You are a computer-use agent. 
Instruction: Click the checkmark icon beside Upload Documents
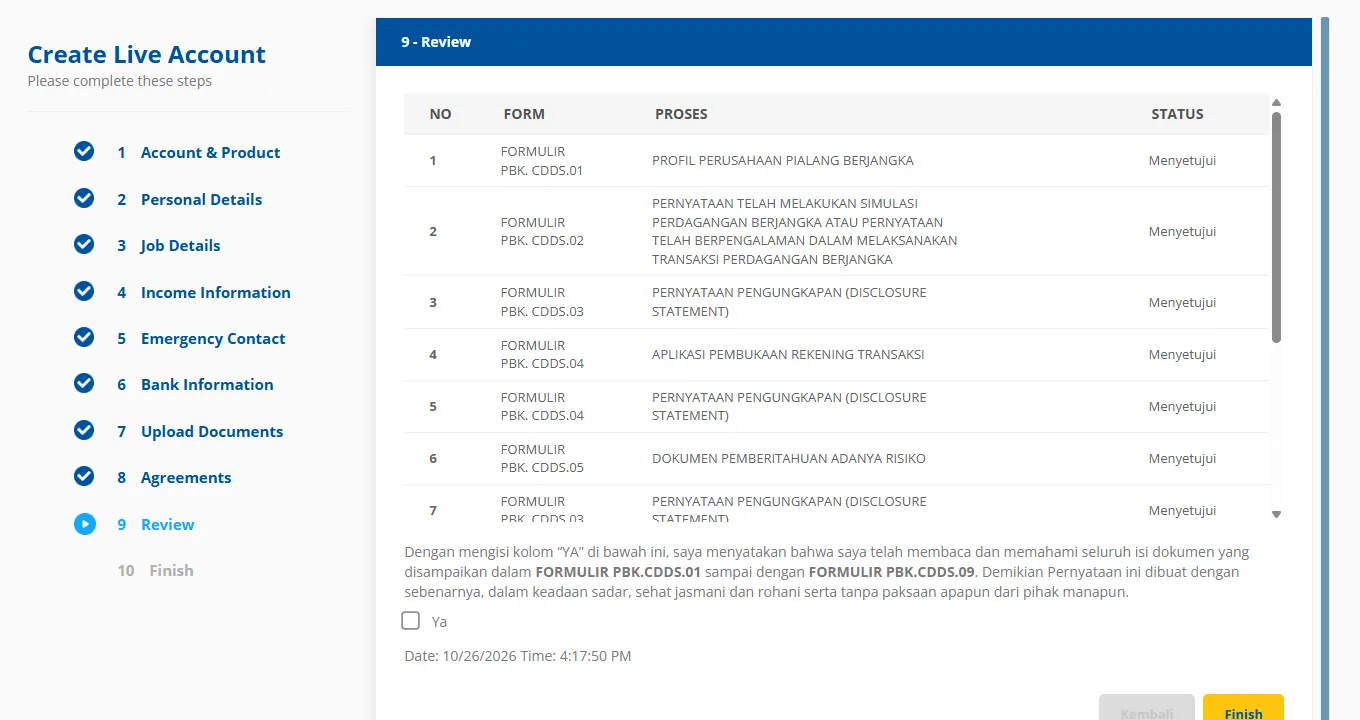[x=84, y=430]
